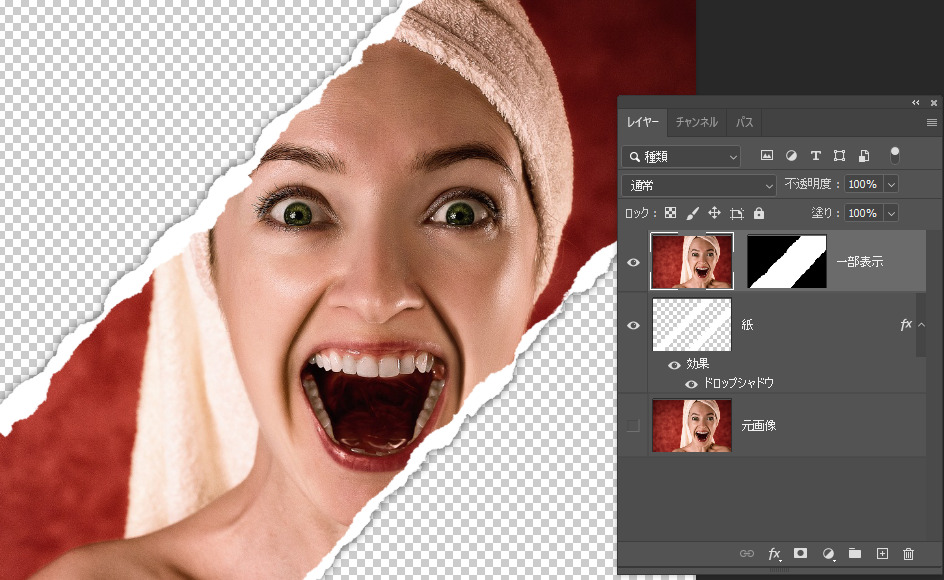This screenshot has width=944, height=580.
Task: Lock transparent pixels icon
Action: pyautogui.click(x=670, y=213)
